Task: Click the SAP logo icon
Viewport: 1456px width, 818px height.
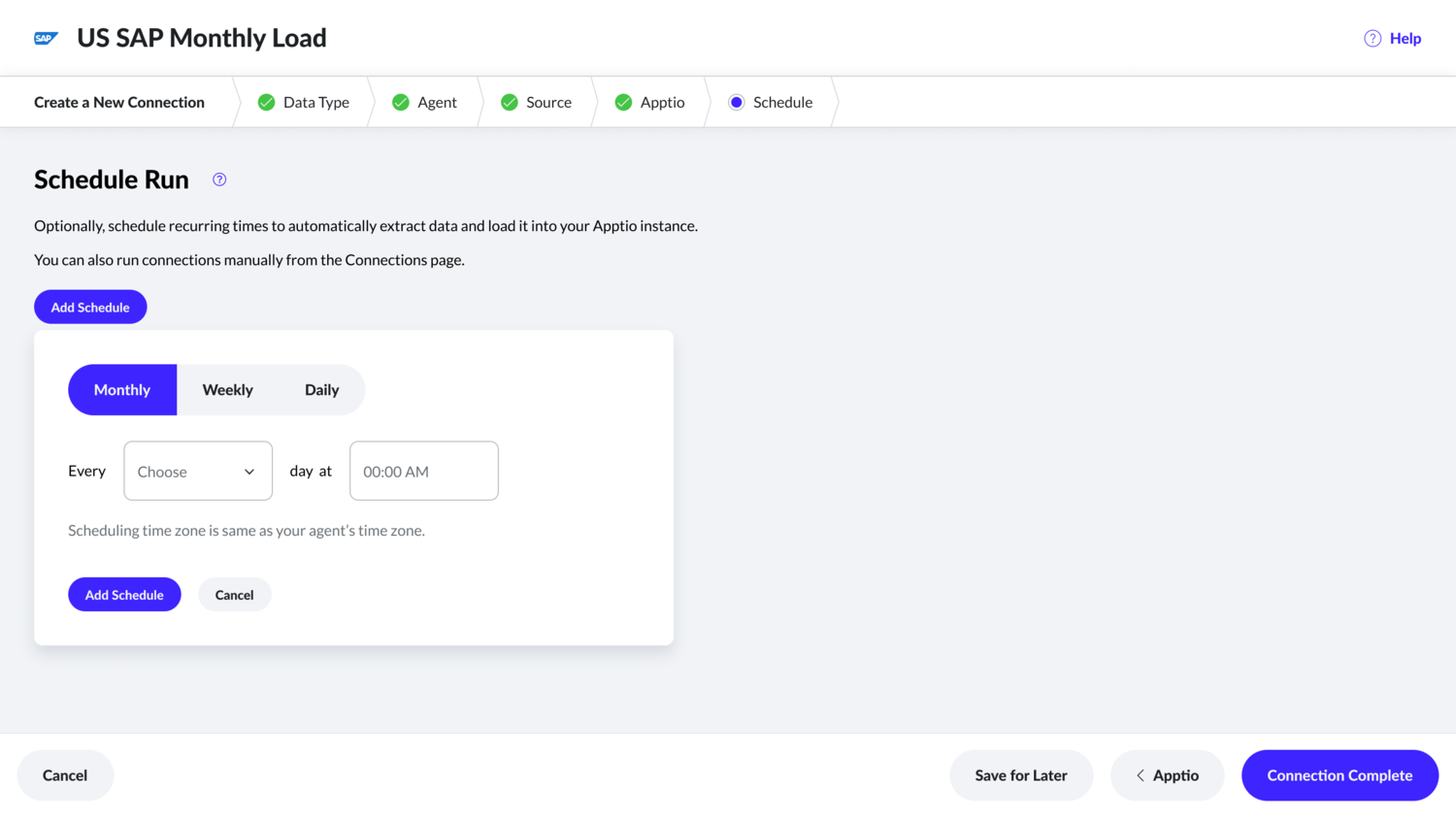Action: point(46,38)
